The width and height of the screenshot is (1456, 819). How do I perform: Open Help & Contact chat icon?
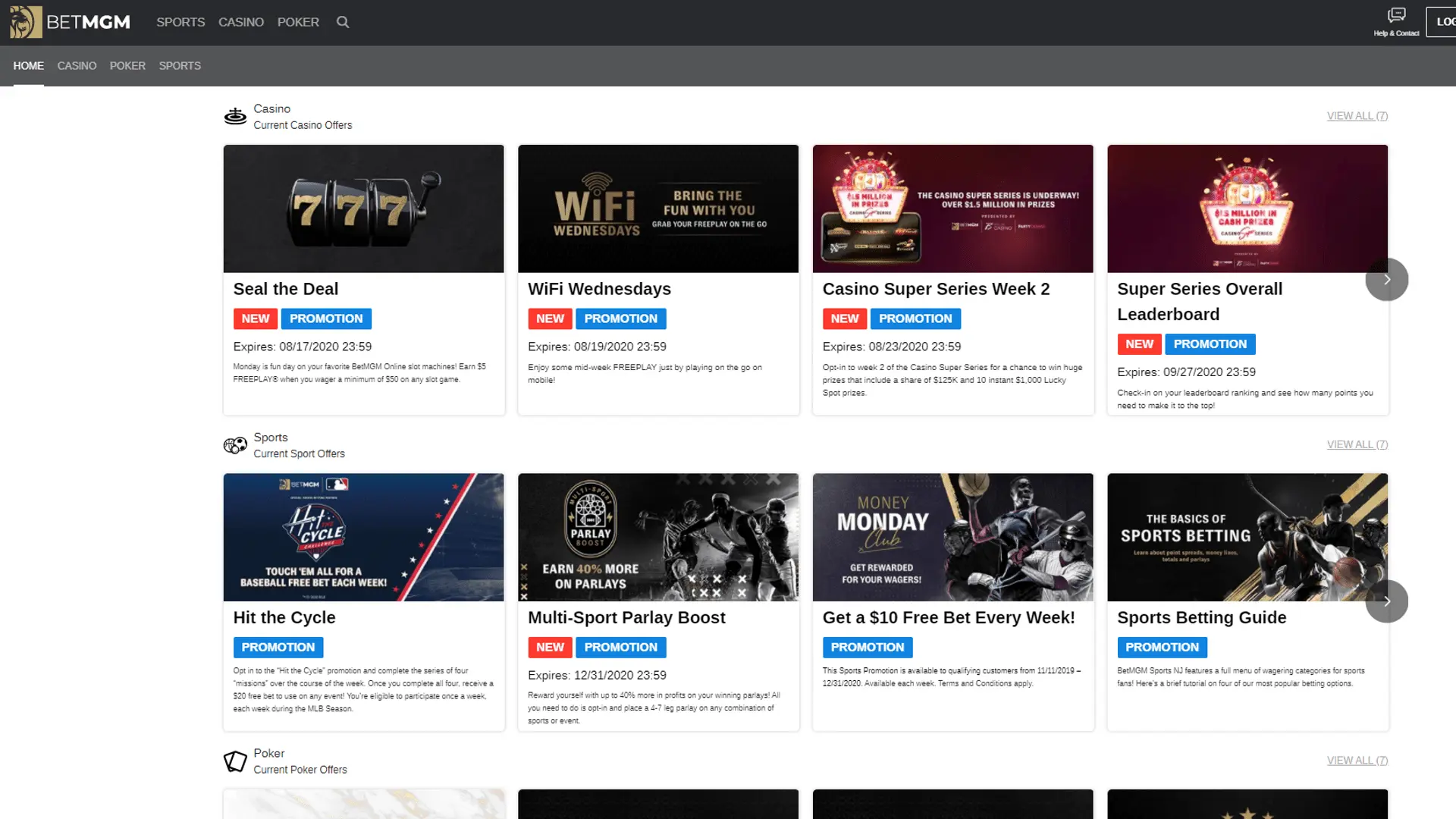click(x=1396, y=15)
